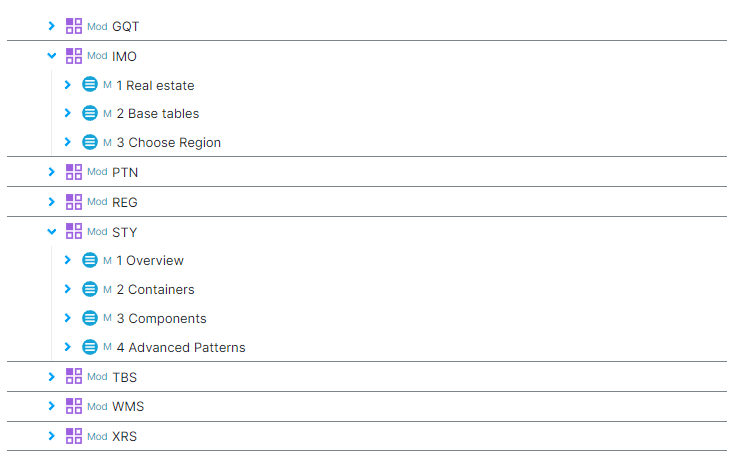Open the 3 Components menu entry
This screenshot has width=738, height=475.
pyautogui.click(x=161, y=319)
